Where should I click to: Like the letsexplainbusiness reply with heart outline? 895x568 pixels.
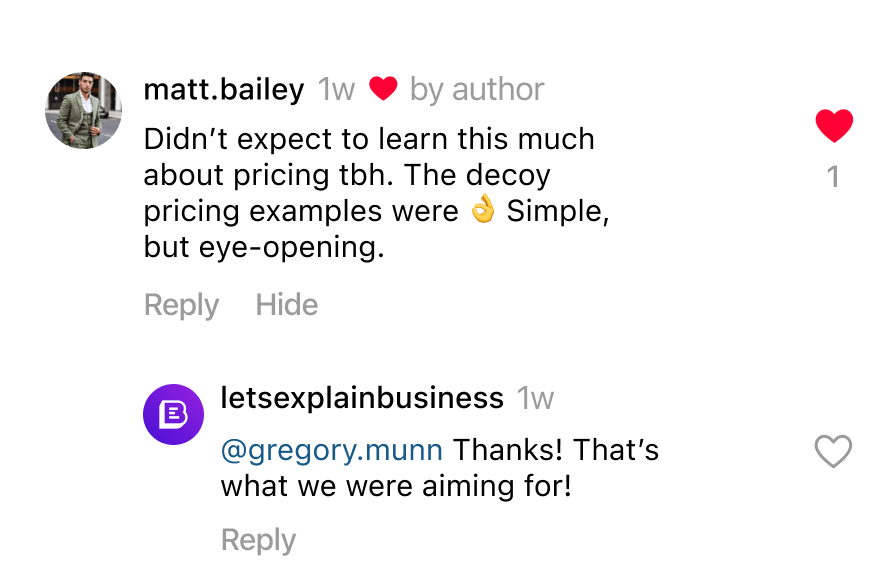[x=833, y=452]
